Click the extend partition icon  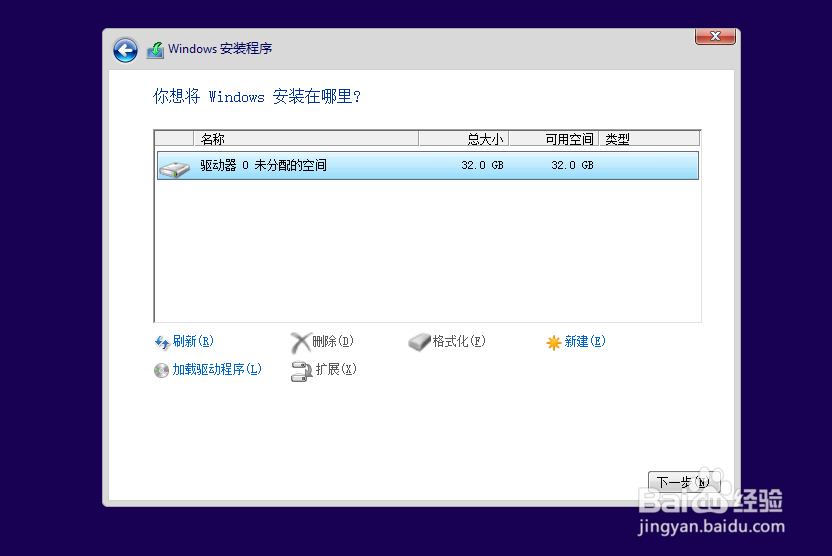301,371
